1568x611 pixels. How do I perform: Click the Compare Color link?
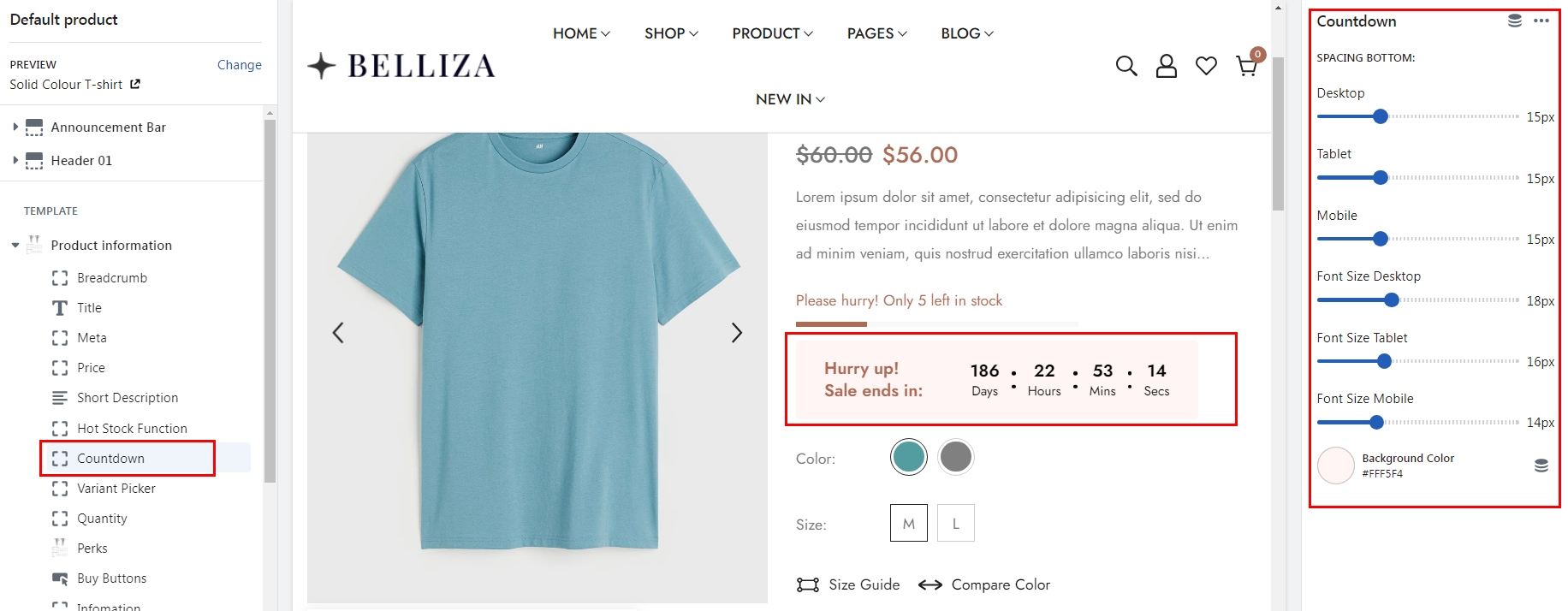[1000, 584]
